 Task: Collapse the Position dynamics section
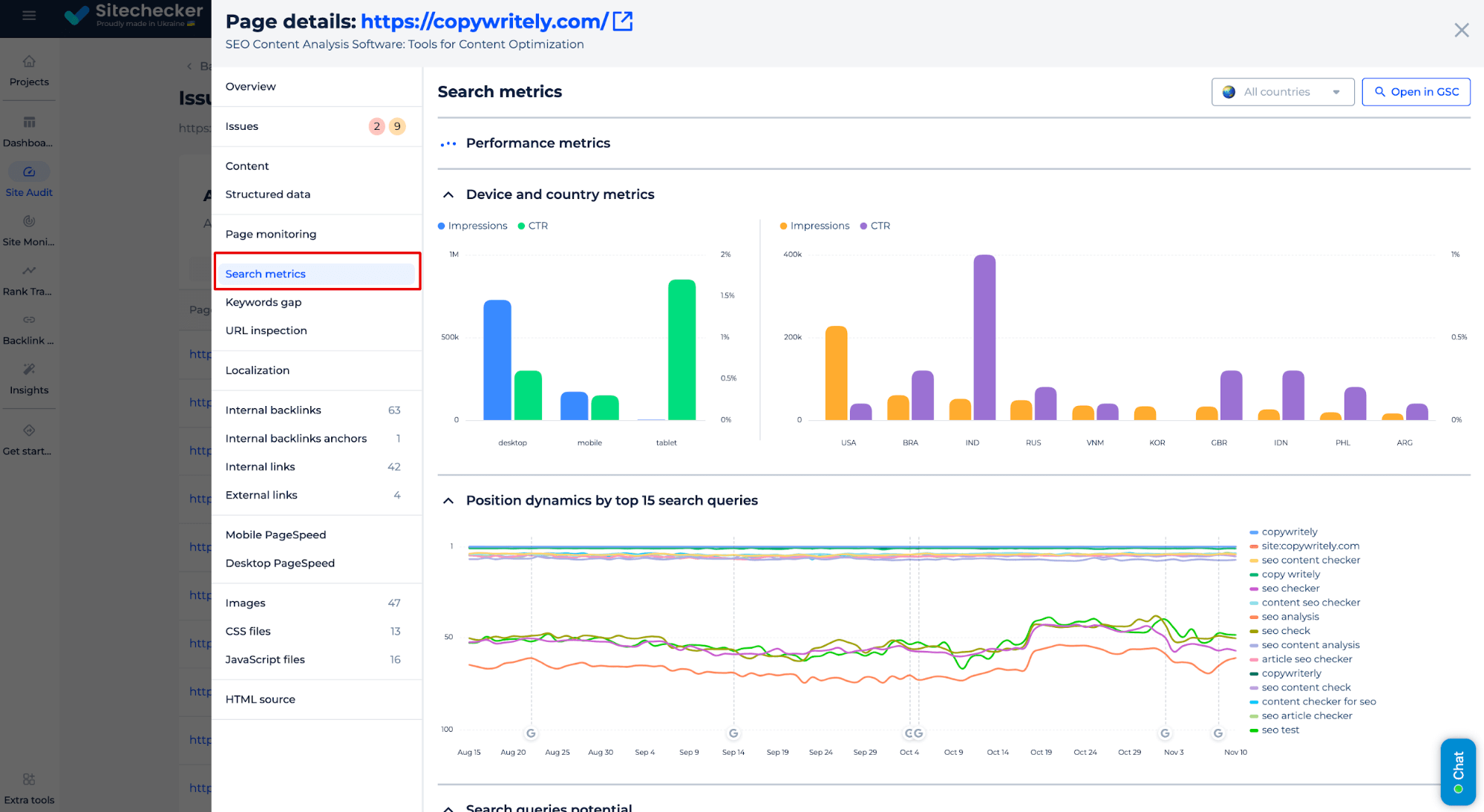(449, 500)
